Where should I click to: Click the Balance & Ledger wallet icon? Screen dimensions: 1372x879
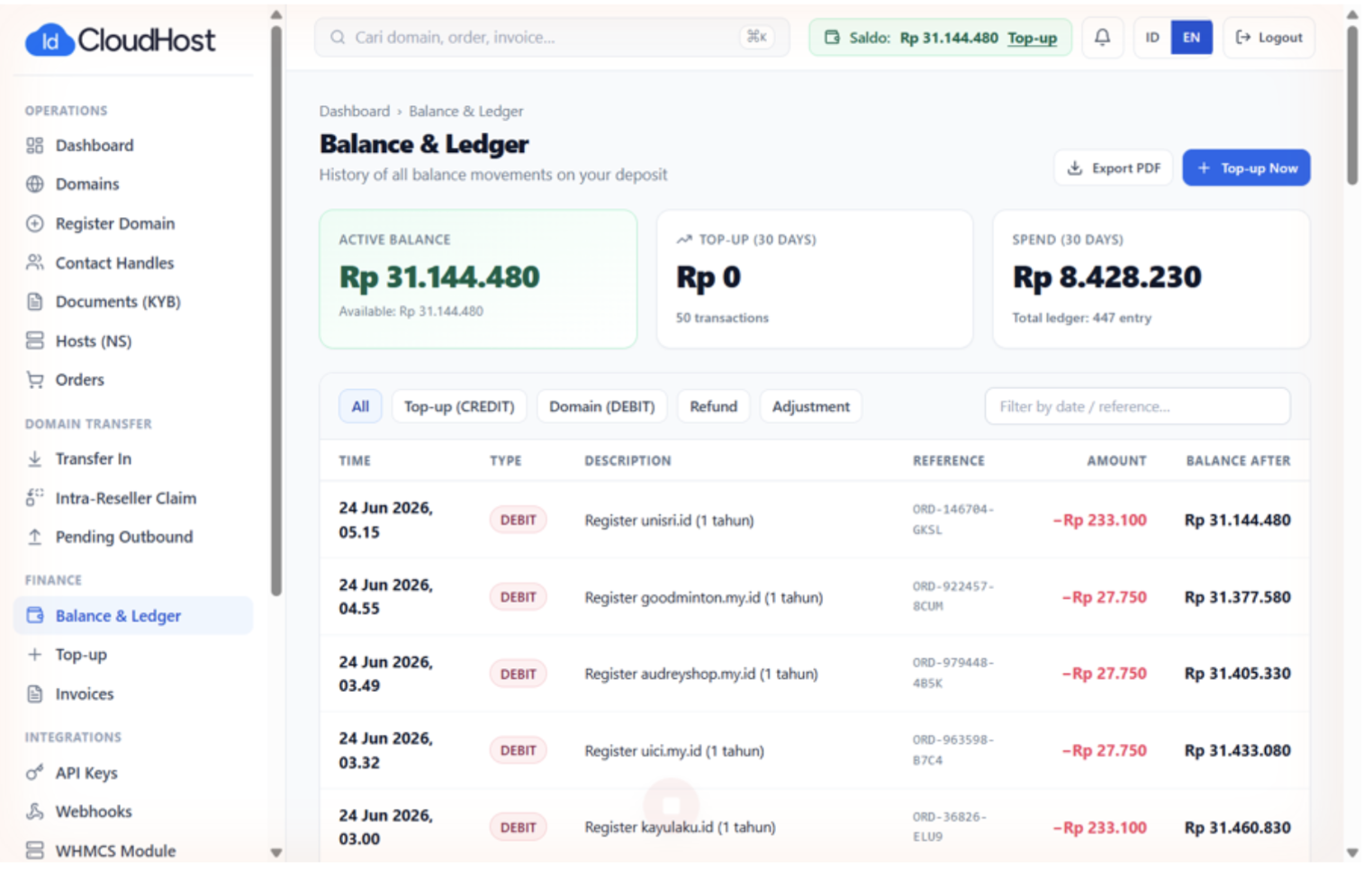click(35, 616)
